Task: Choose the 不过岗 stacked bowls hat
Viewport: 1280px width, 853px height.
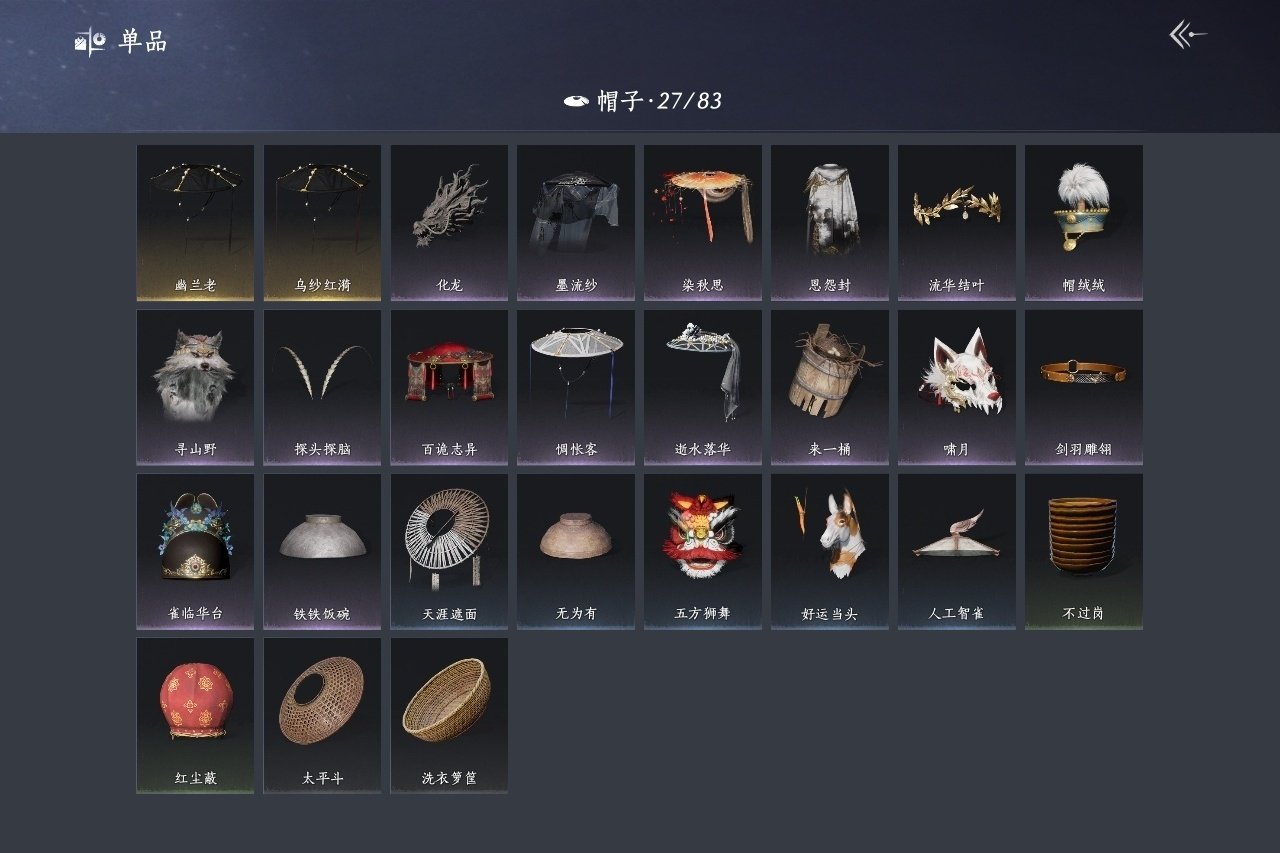Action: pos(1083,551)
